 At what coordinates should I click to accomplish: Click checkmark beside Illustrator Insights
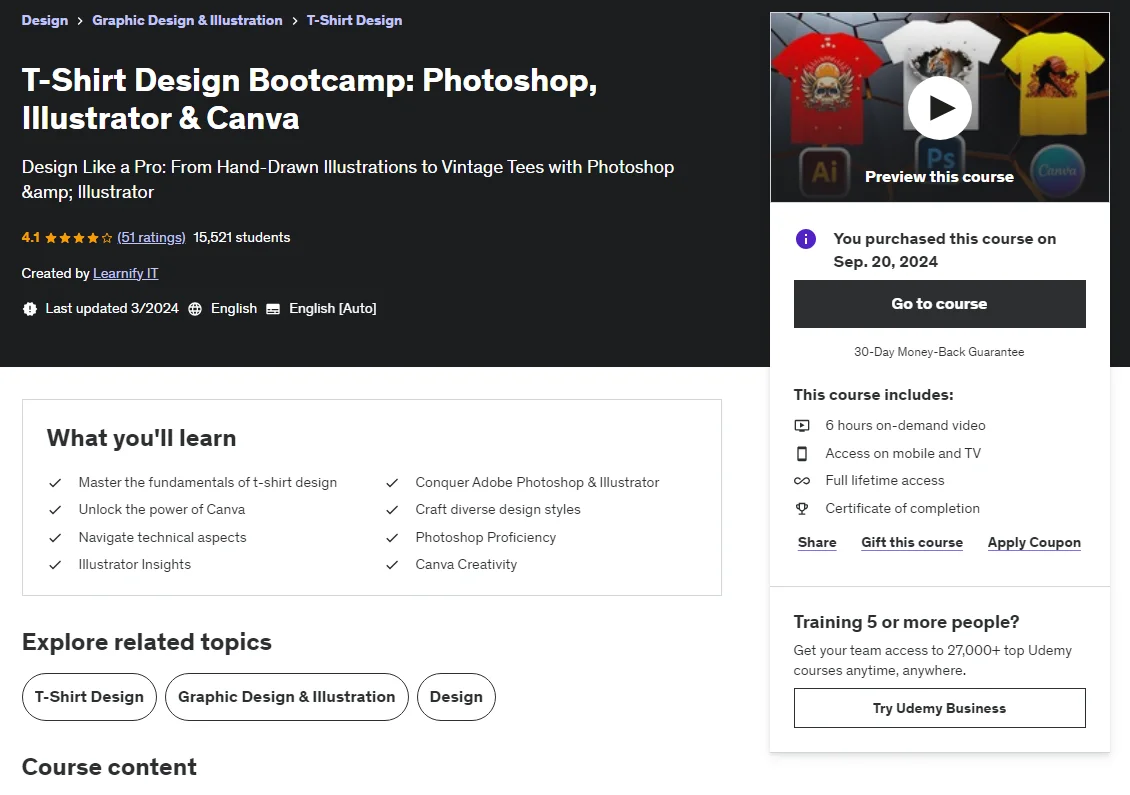(55, 565)
